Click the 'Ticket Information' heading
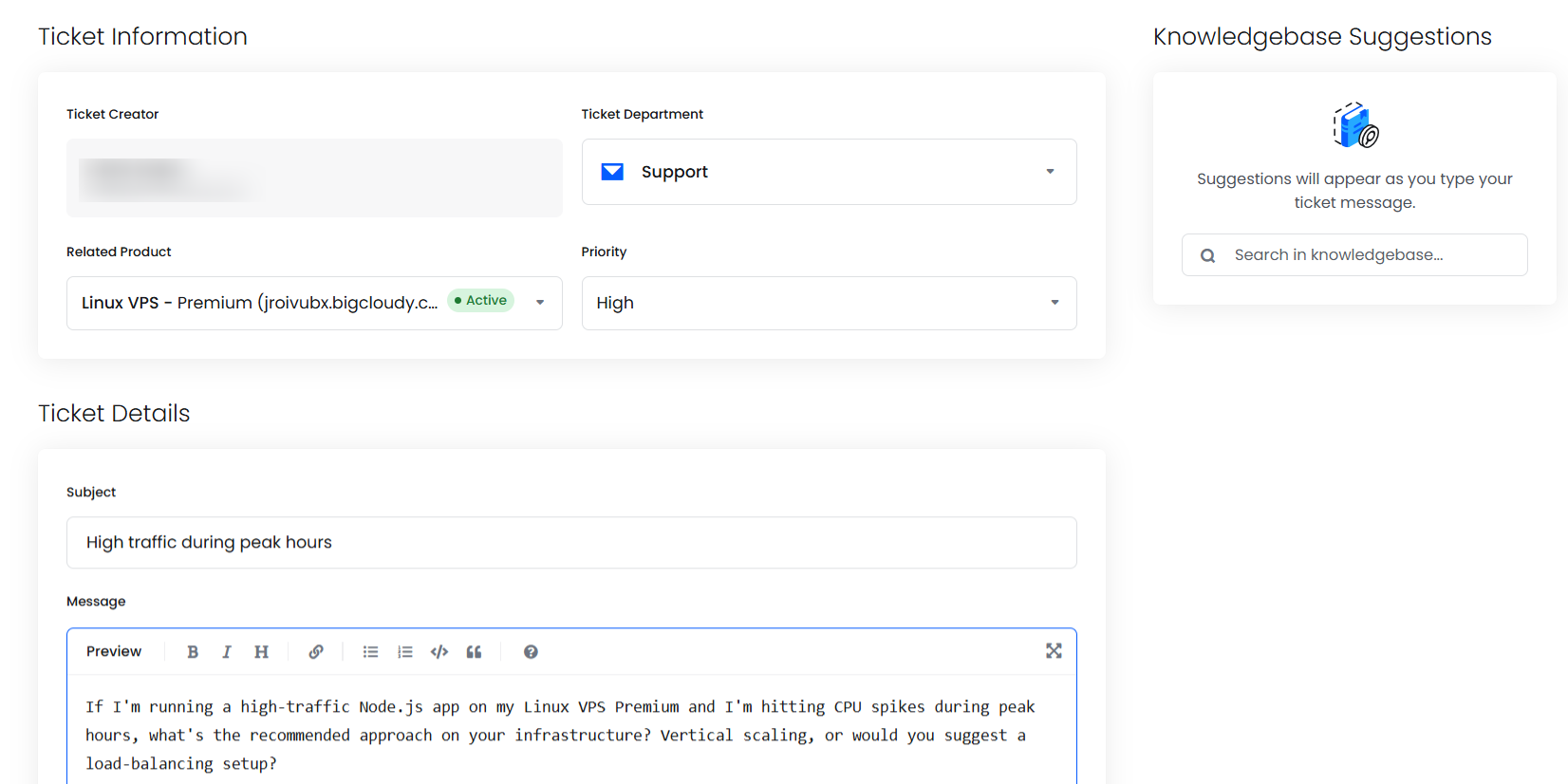The image size is (1568, 784). (142, 37)
